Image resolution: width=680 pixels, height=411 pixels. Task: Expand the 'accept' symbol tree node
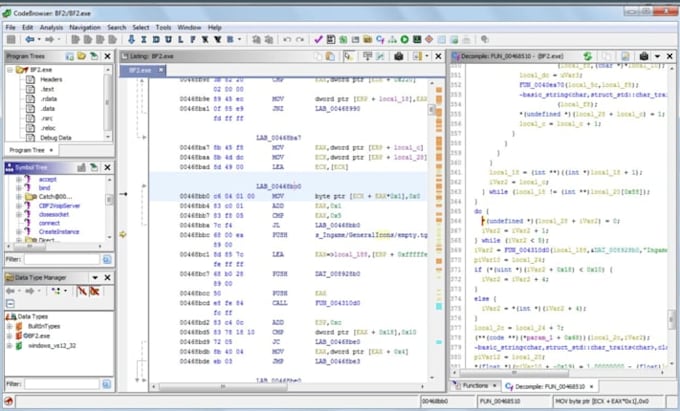18,179
